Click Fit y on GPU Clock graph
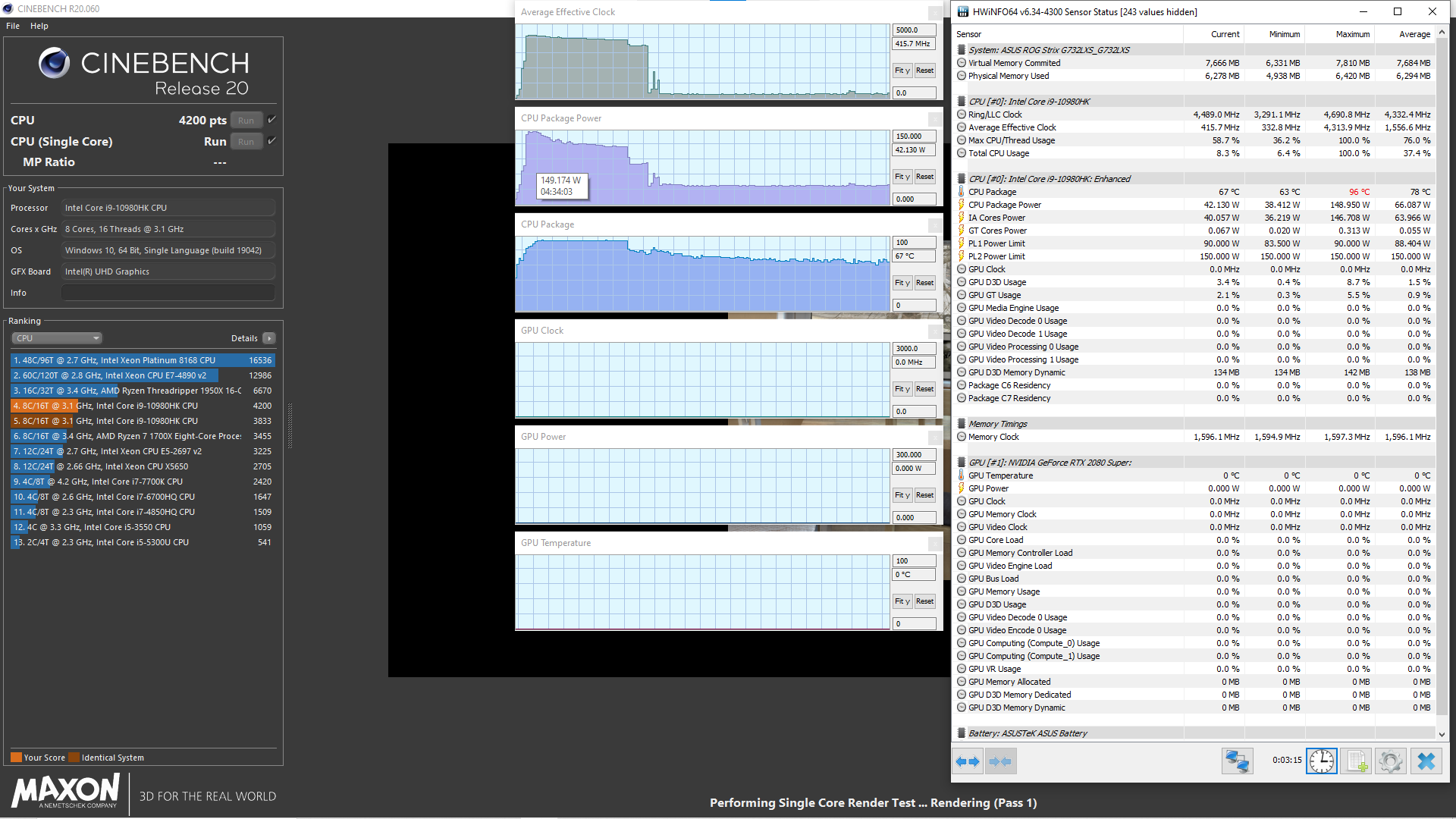The width and height of the screenshot is (1456, 819). [902, 389]
